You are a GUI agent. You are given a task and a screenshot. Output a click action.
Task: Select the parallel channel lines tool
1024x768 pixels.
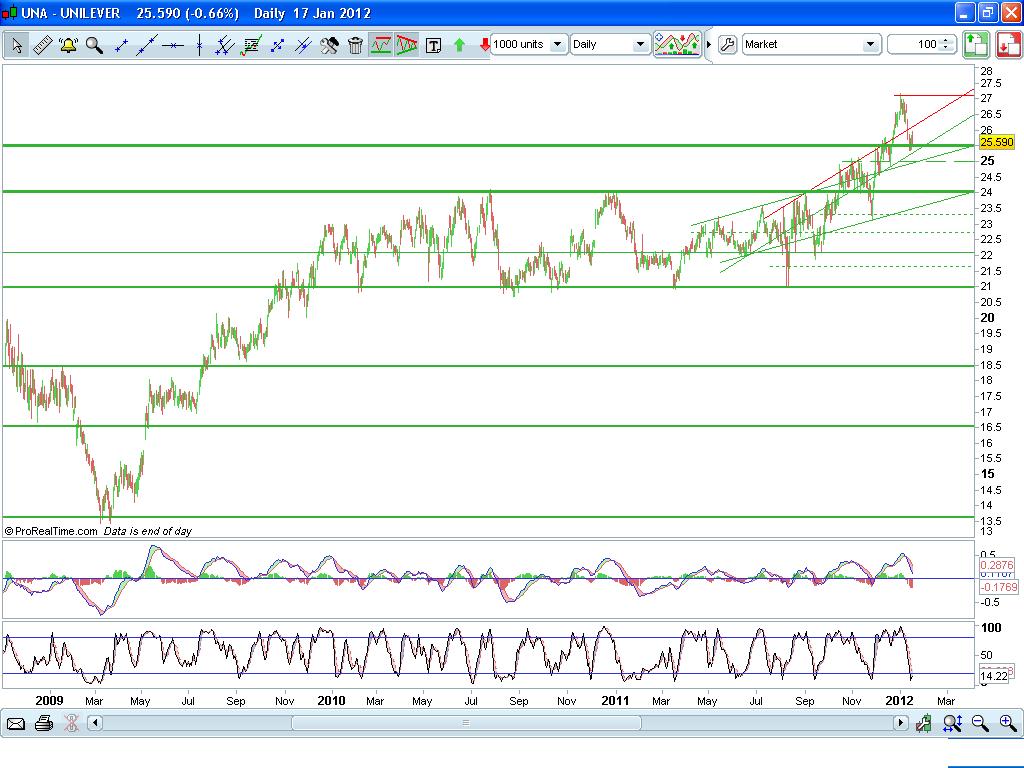225,45
